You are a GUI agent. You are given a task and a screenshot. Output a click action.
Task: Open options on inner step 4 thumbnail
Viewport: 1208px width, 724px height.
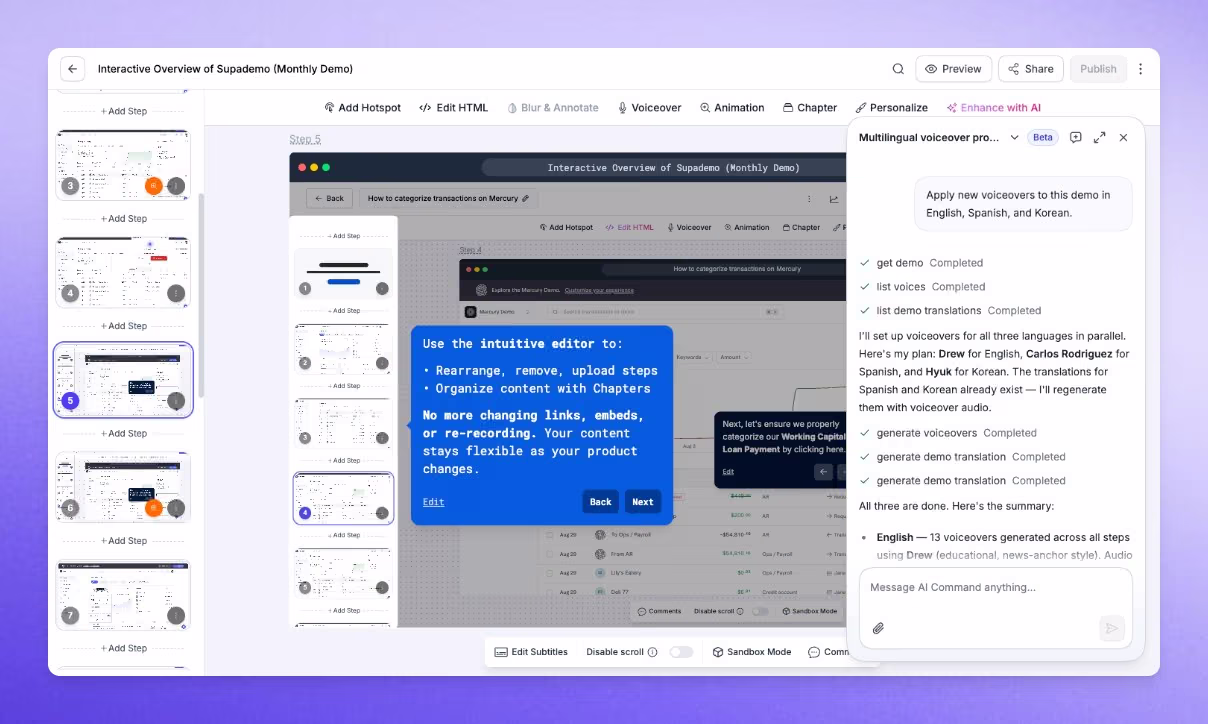click(x=382, y=513)
